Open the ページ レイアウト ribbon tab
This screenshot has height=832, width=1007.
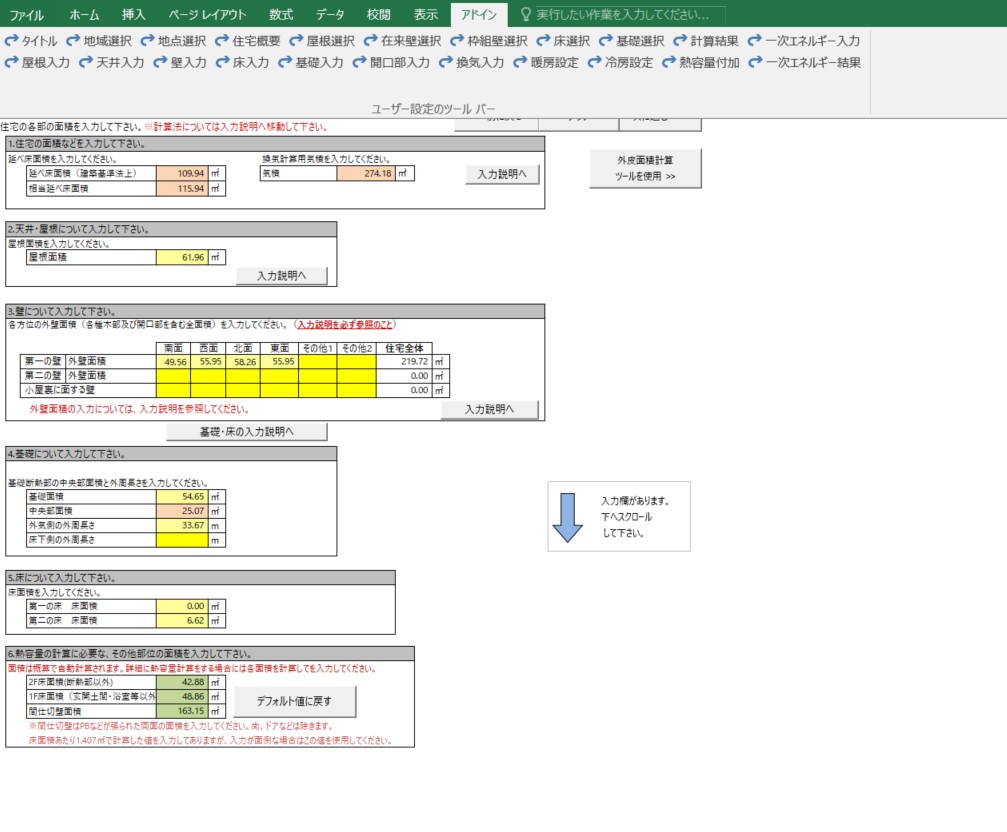[207, 15]
